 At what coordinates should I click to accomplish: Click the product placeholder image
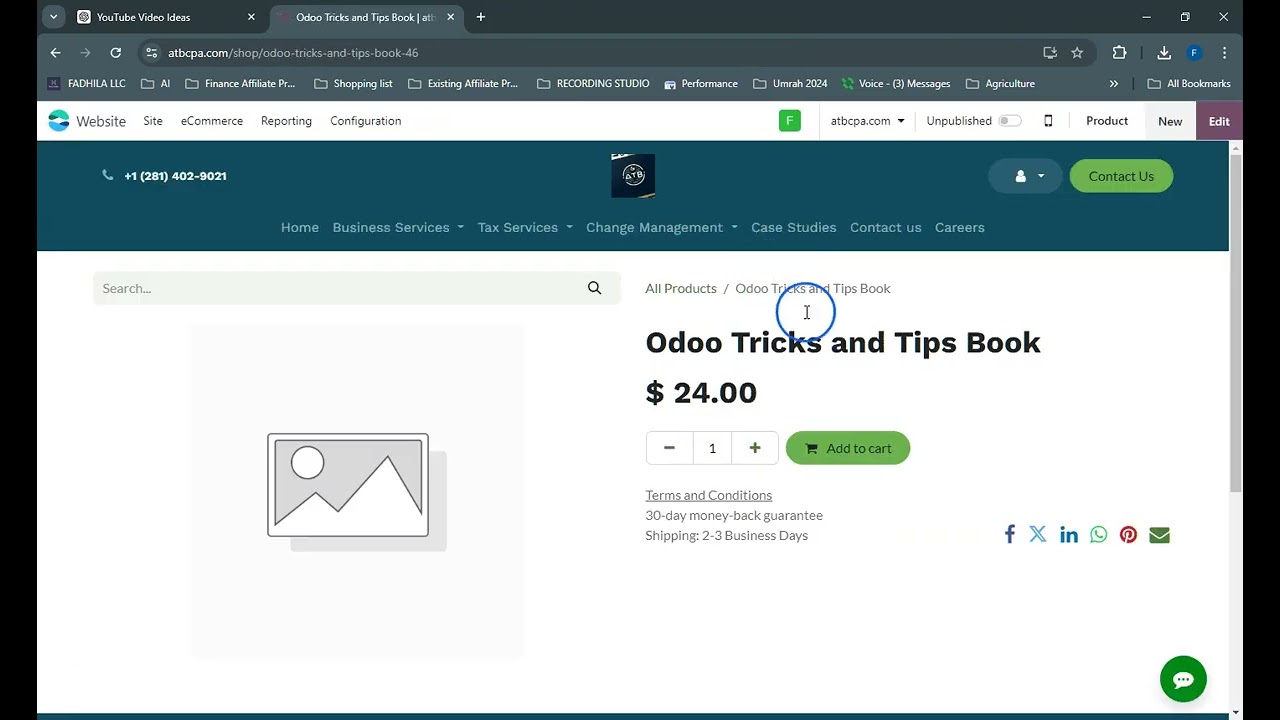coord(357,491)
